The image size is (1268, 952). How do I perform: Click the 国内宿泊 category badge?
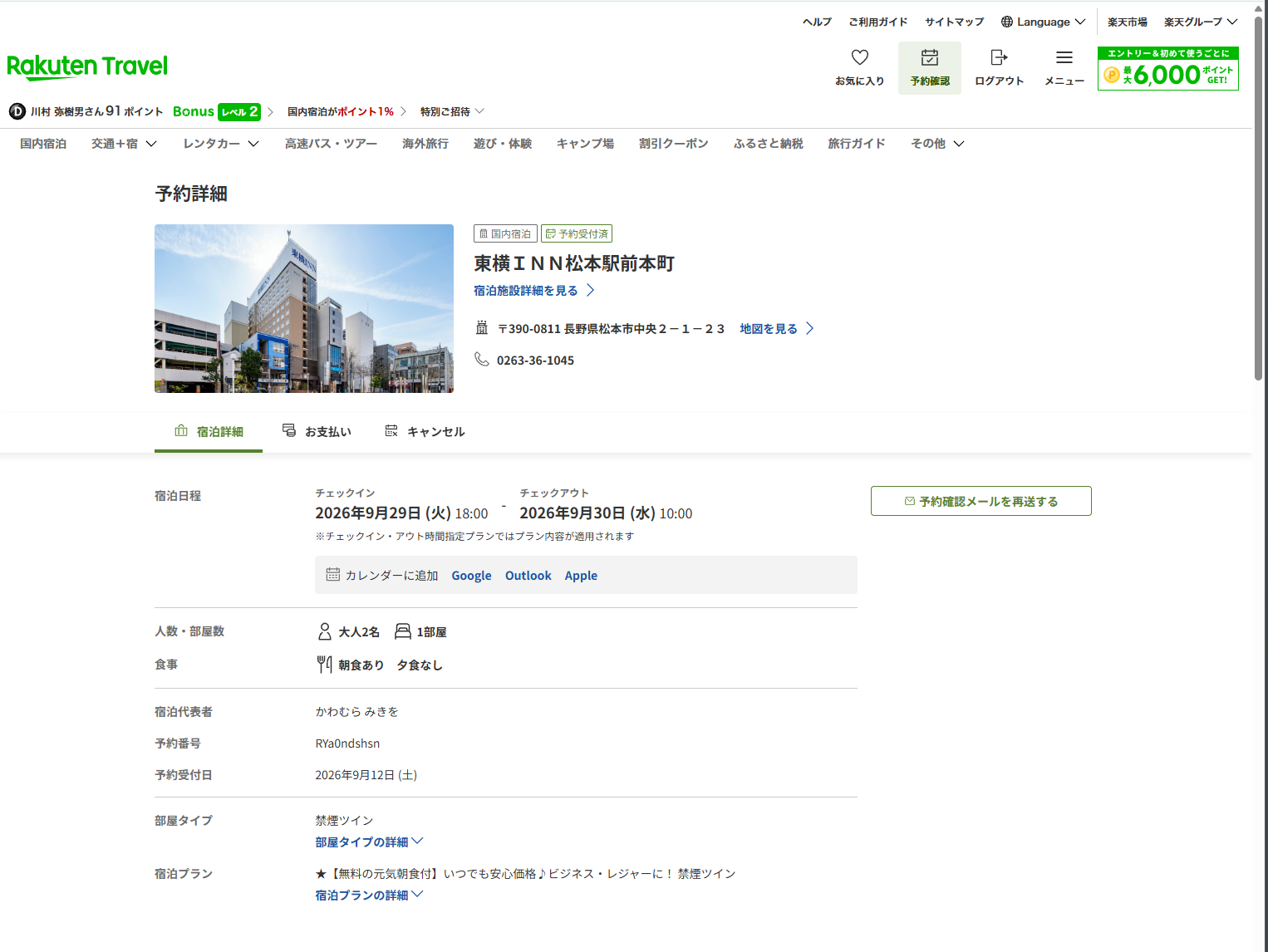coord(505,233)
